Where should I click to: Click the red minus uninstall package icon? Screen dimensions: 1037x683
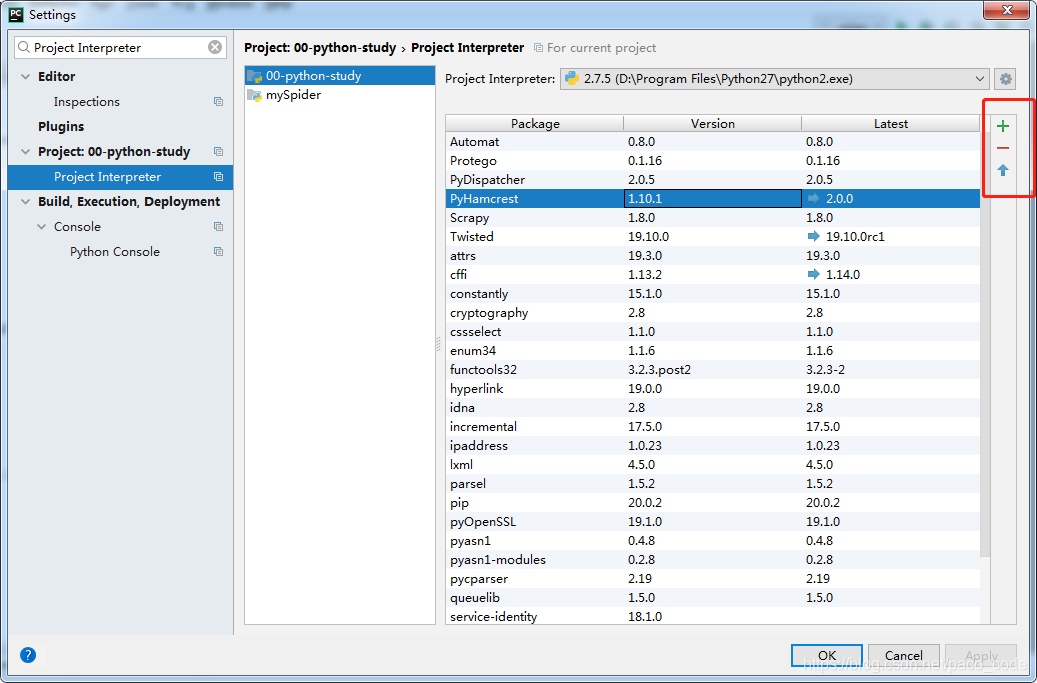(x=1003, y=148)
